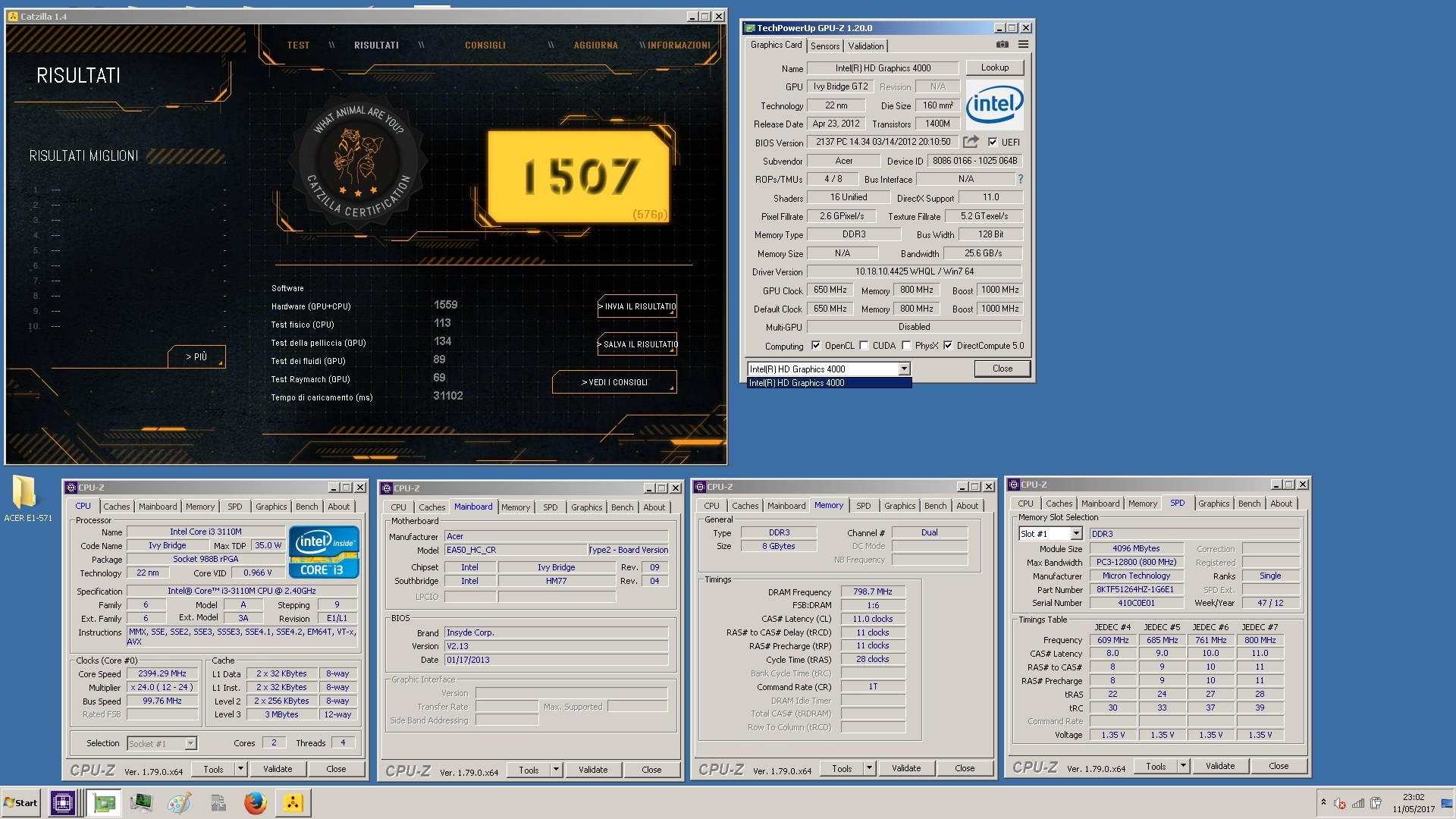The width and height of the screenshot is (1456, 819).
Task: Click the gray document taskbar icon
Action: click(x=218, y=802)
